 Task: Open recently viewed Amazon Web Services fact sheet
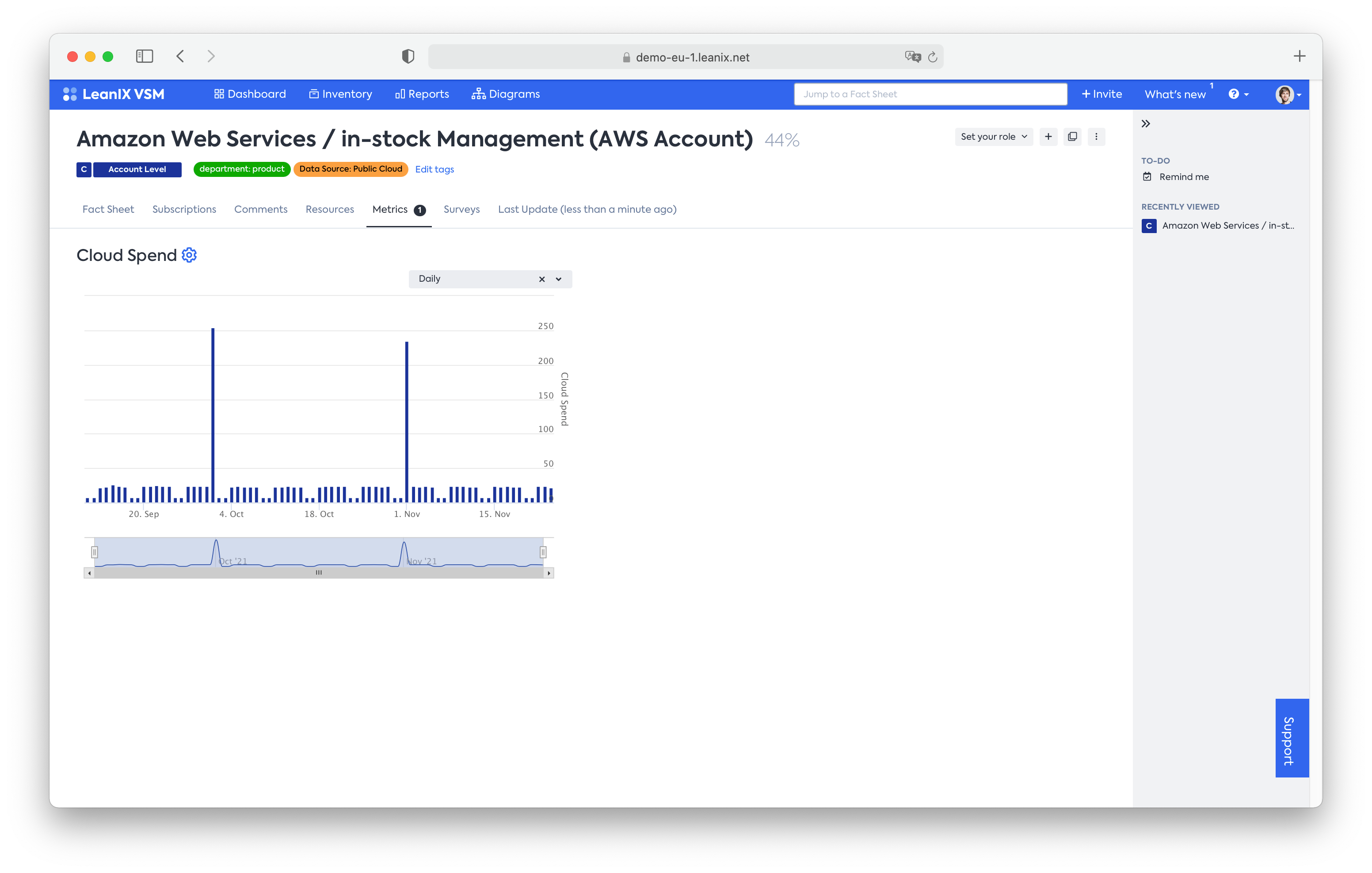click(x=1227, y=226)
